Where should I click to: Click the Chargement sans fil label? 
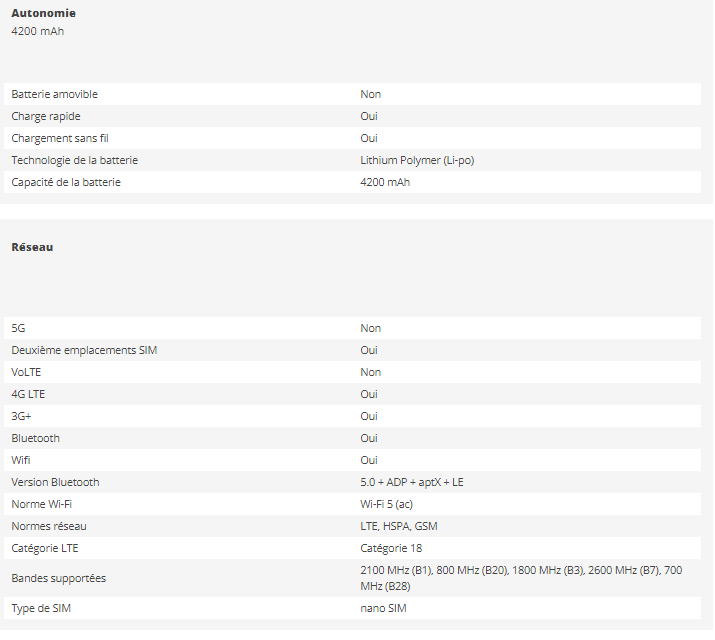click(x=61, y=138)
